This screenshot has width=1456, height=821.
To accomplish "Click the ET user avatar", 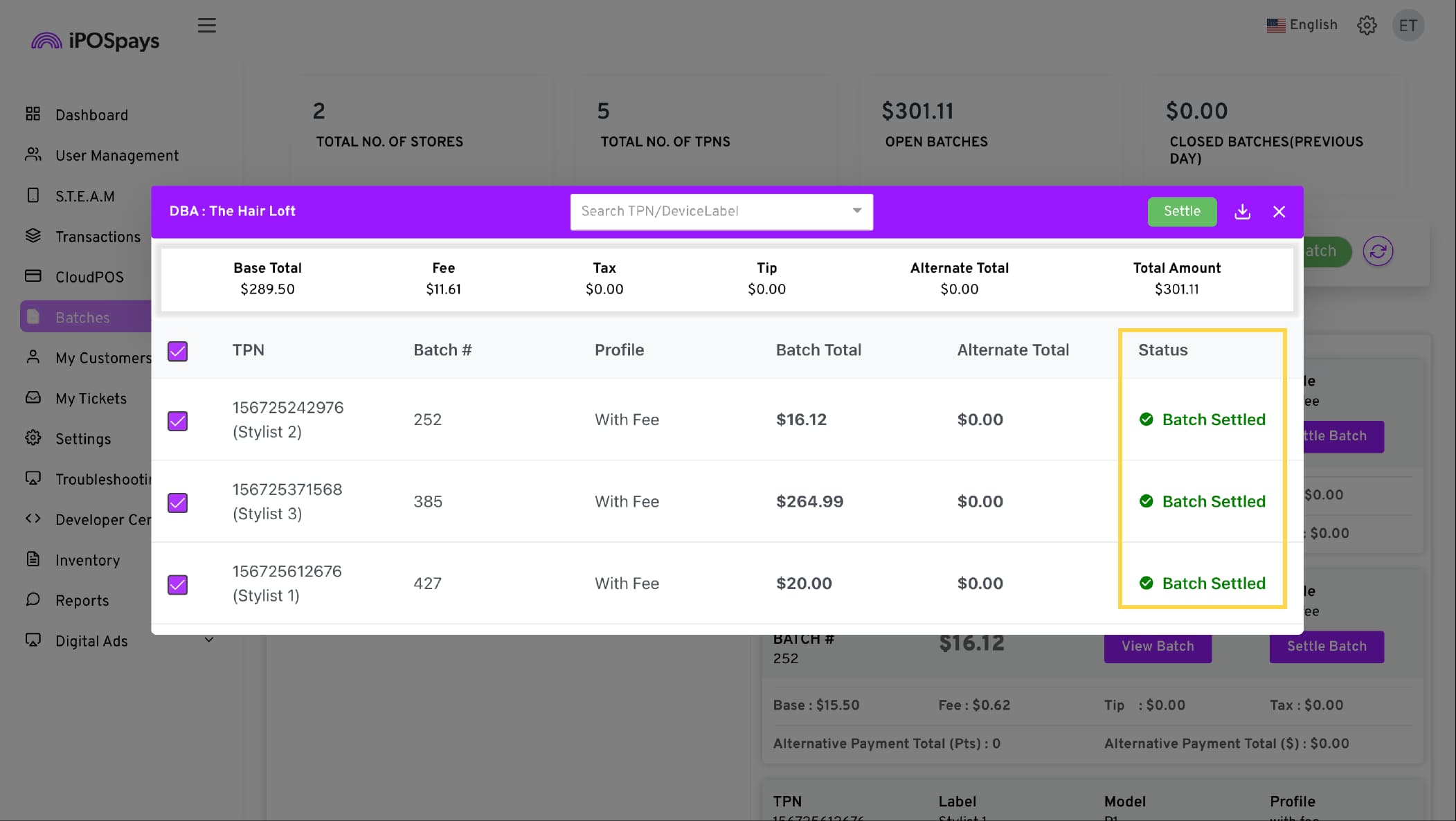I will tap(1408, 26).
